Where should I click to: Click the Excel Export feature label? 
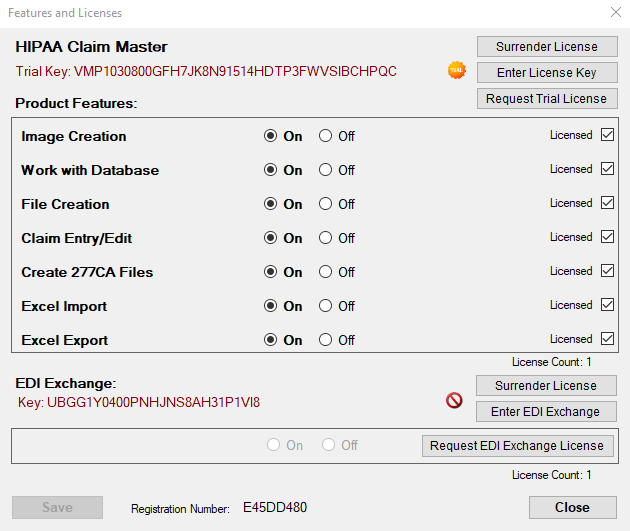65,340
